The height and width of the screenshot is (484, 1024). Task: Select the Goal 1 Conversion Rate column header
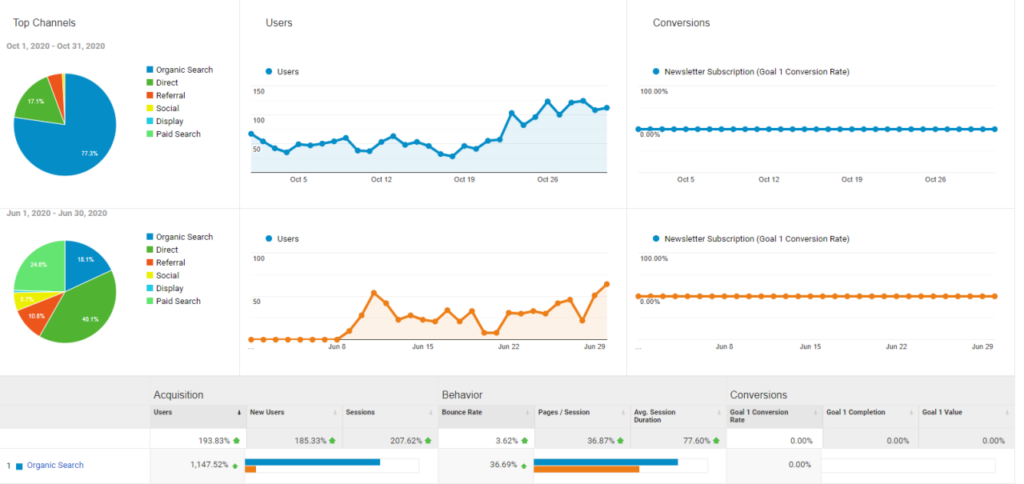(x=761, y=415)
